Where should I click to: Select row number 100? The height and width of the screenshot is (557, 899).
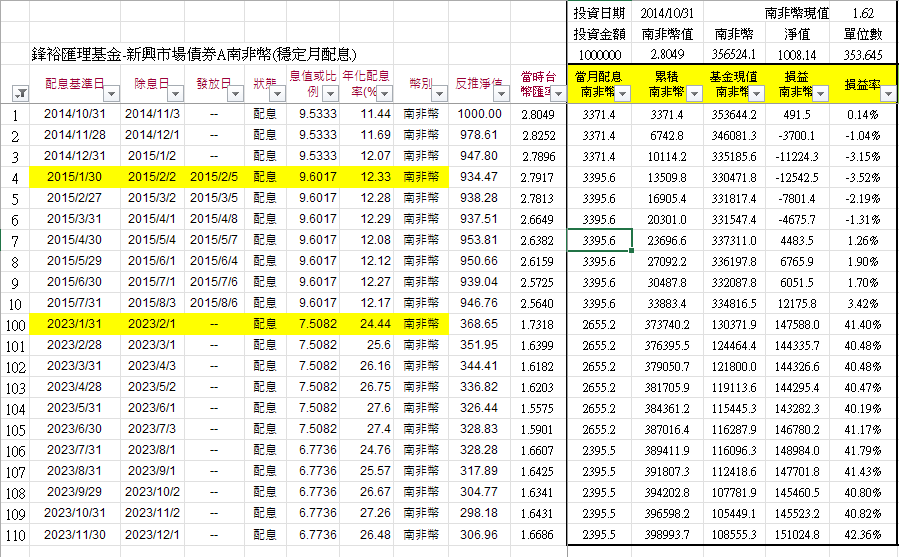[x=15, y=325]
